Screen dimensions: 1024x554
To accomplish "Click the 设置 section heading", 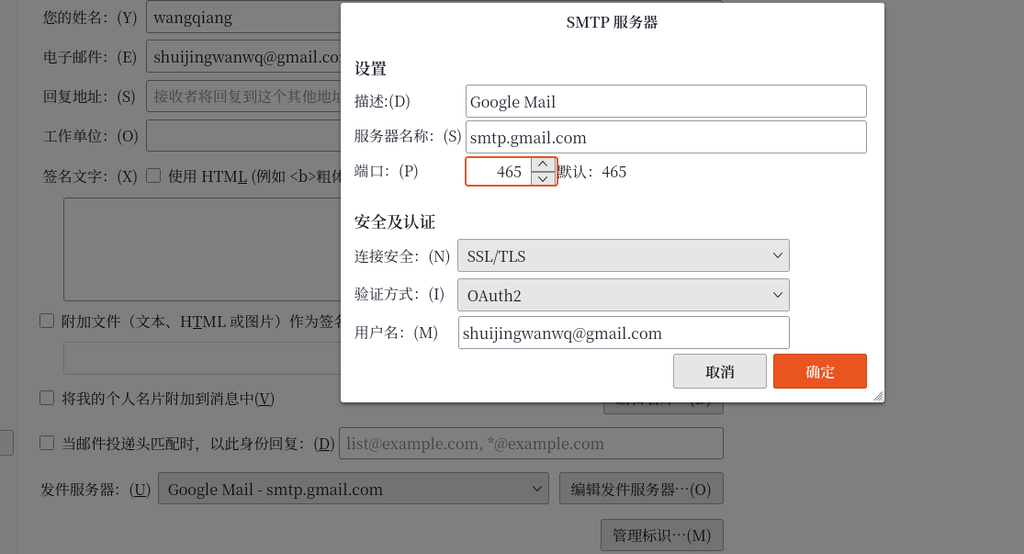I will 370,69.
